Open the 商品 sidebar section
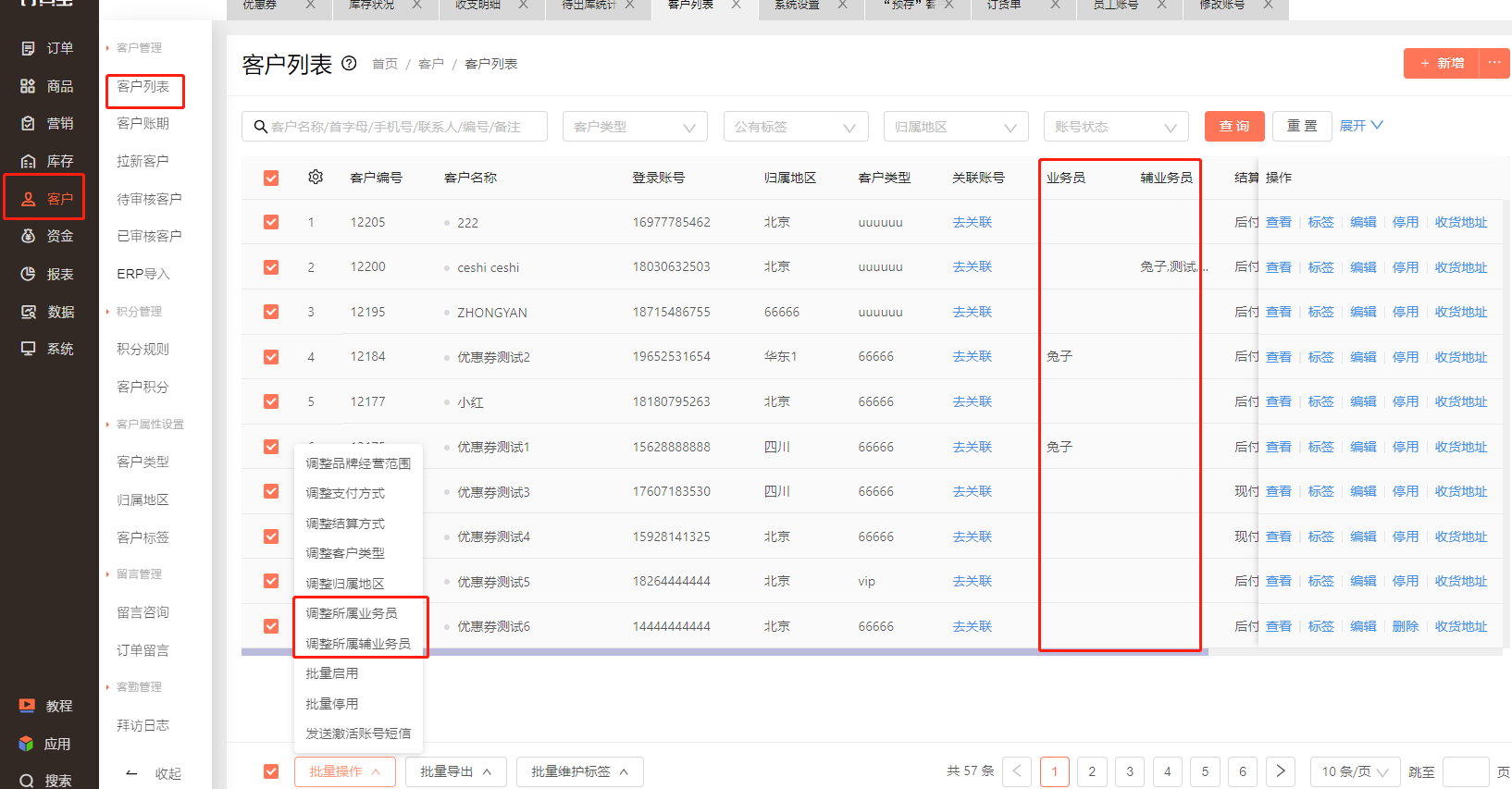 pos(46,86)
